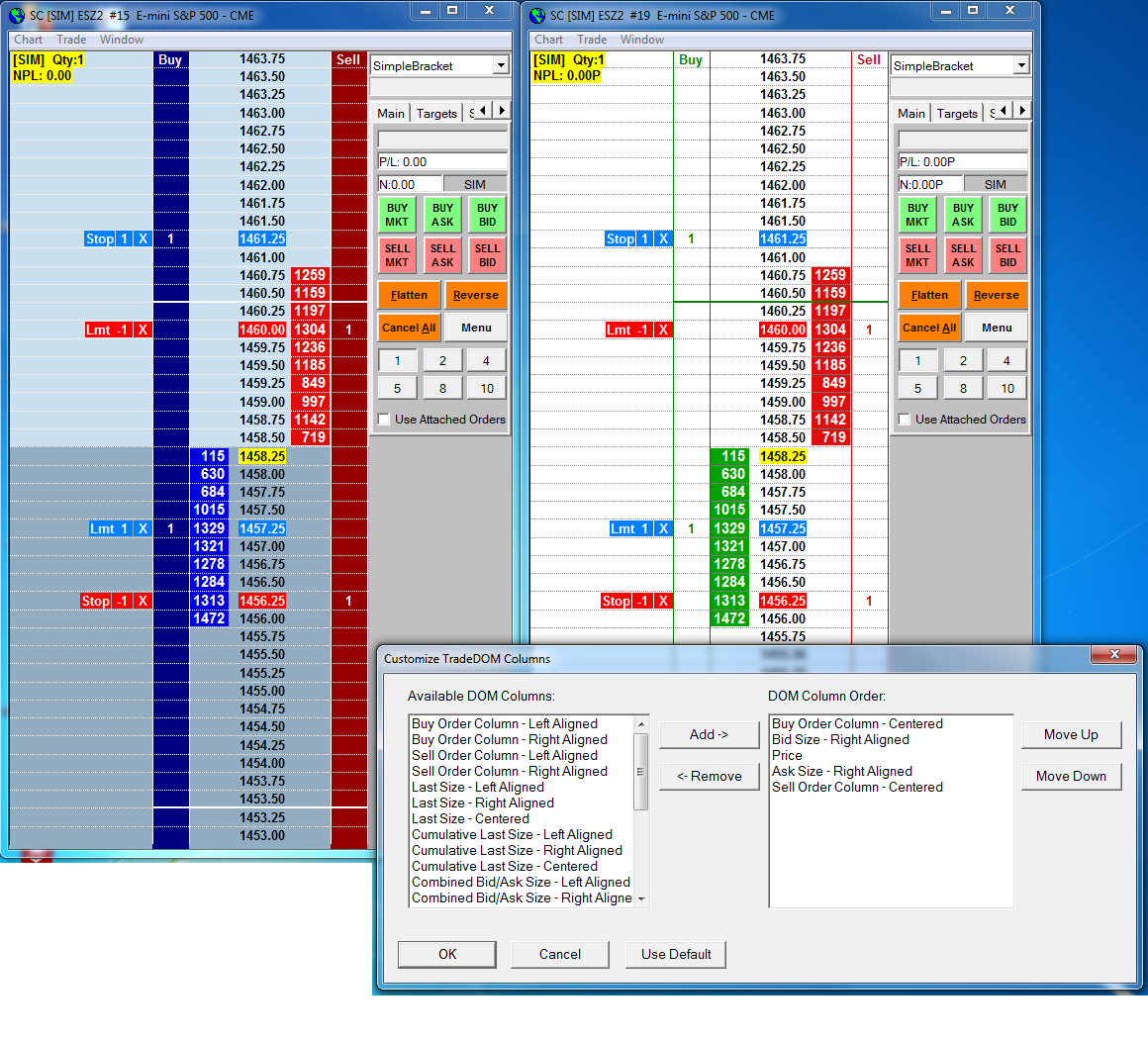Click the red 1460.00 price cell in the left DOM

[262, 331]
